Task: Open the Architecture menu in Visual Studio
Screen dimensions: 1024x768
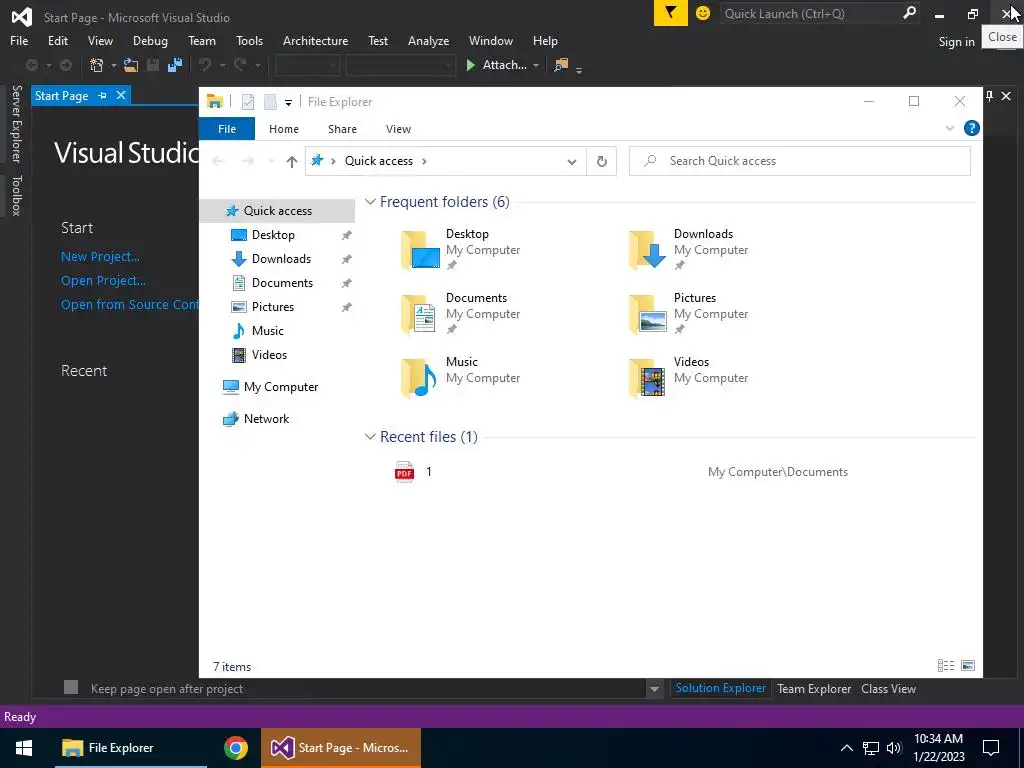Action: [x=315, y=40]
